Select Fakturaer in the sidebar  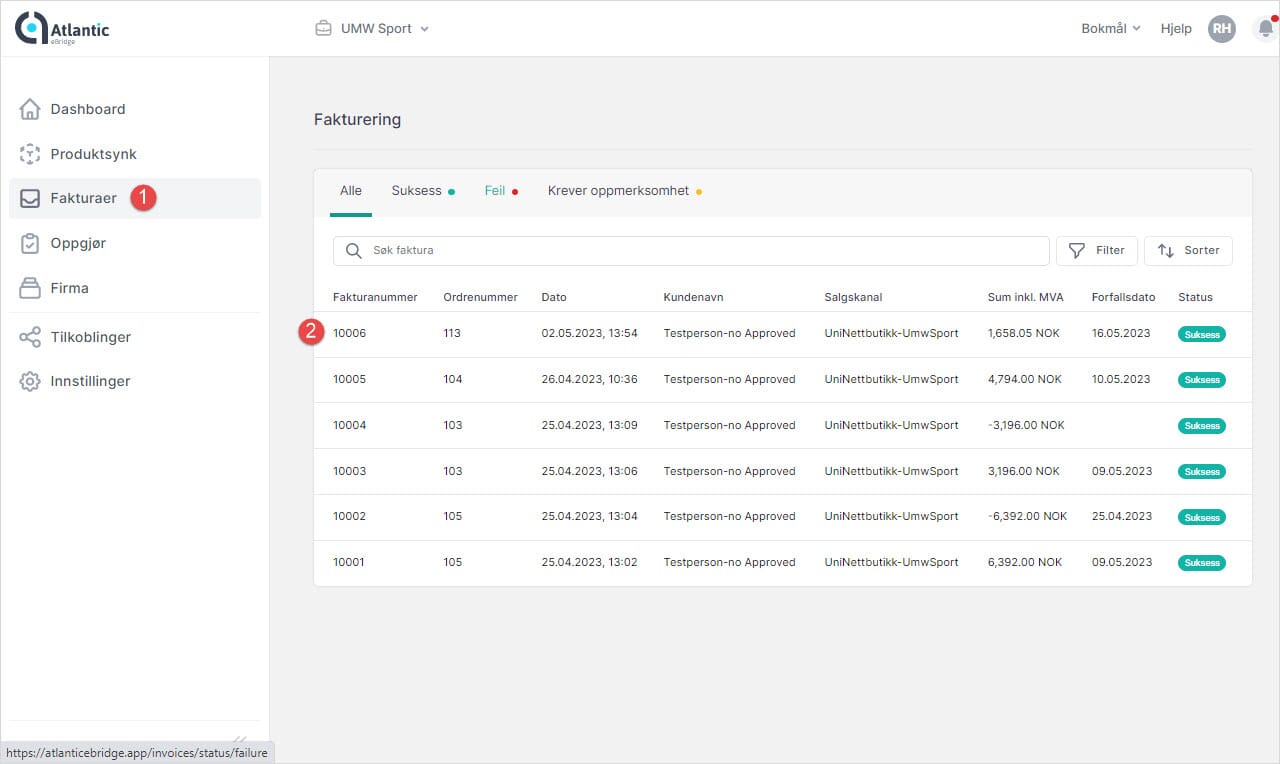click(84, 198)
